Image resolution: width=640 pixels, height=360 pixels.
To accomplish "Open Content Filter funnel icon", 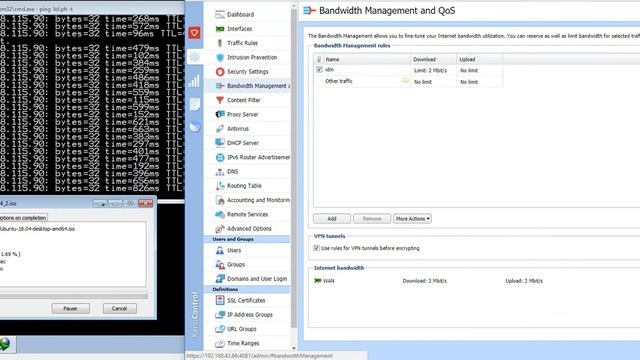I will tap(220, 100).
